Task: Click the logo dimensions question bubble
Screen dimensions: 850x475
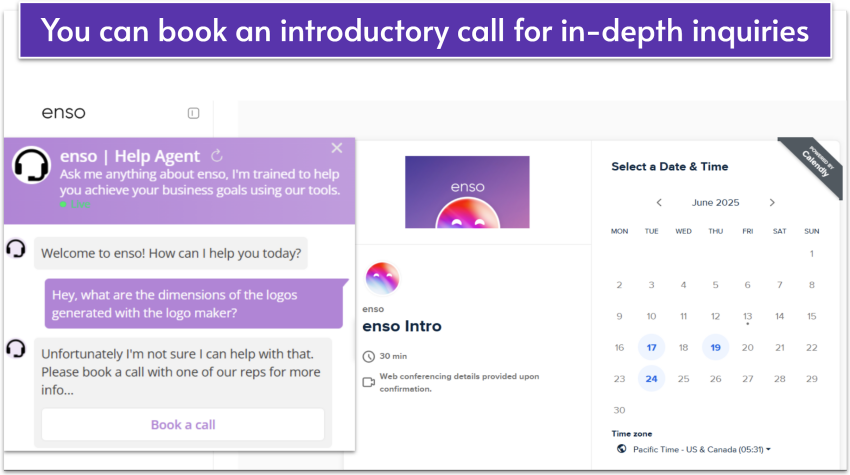Action: pos(194,304)
